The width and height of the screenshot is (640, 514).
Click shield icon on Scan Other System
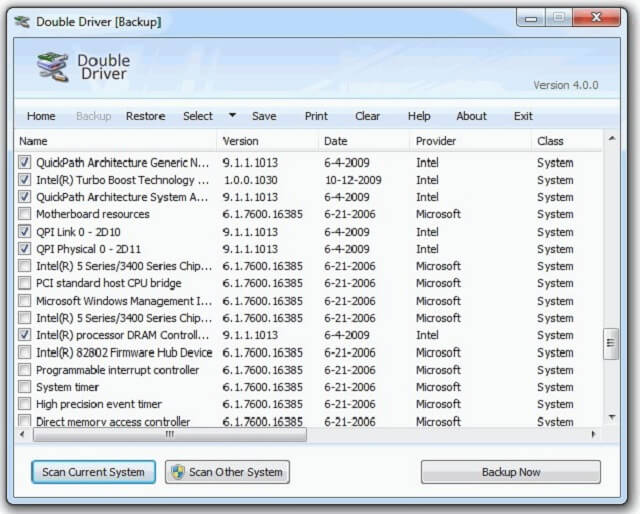(x=178, y=472)
